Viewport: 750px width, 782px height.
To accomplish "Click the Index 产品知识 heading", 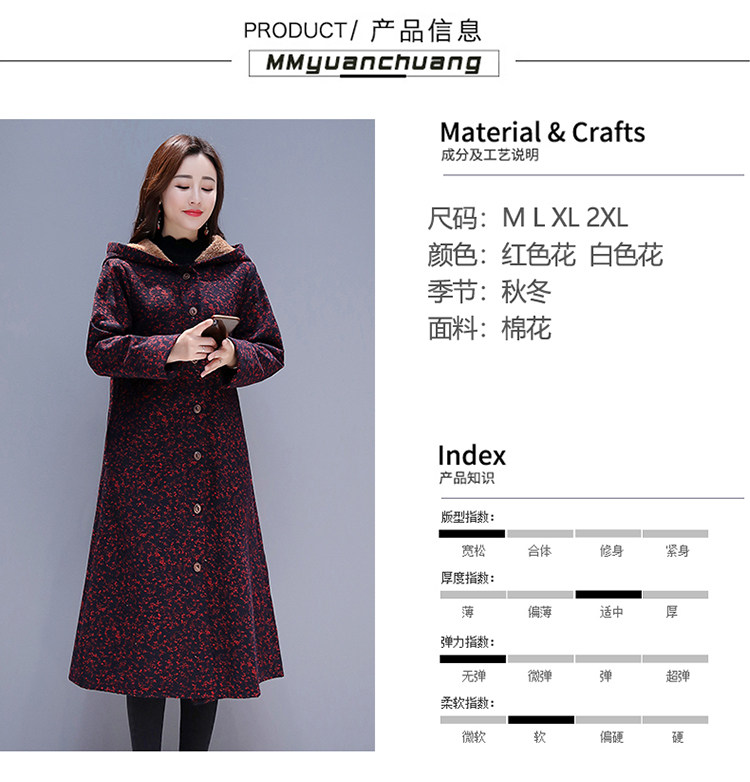I will coord(472,464).
